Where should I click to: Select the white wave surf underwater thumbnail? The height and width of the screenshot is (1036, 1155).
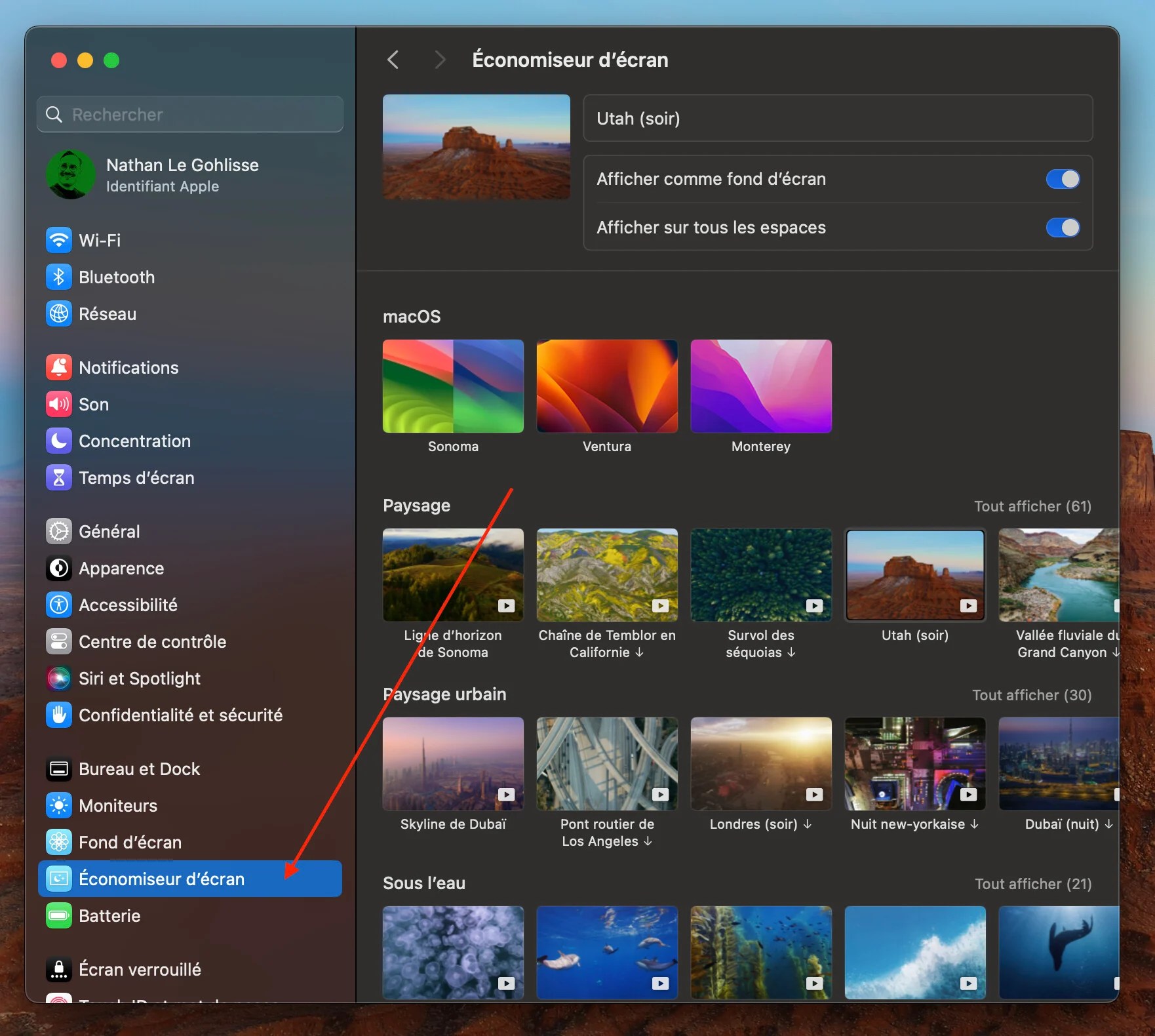(915, 953)
